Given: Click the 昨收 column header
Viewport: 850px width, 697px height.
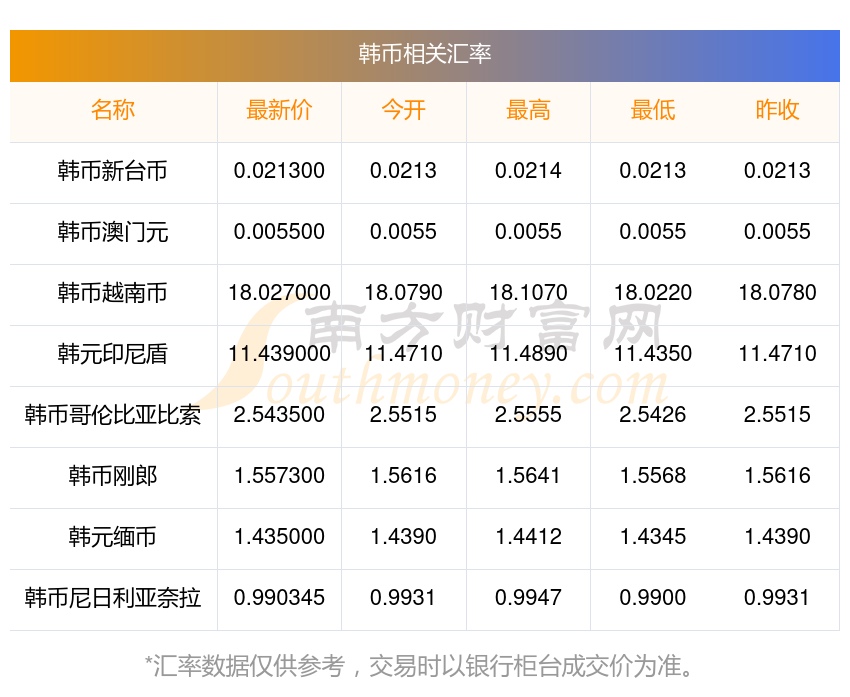Looking at the screenshot, I should pyautogui.click(x=777, y=110).
